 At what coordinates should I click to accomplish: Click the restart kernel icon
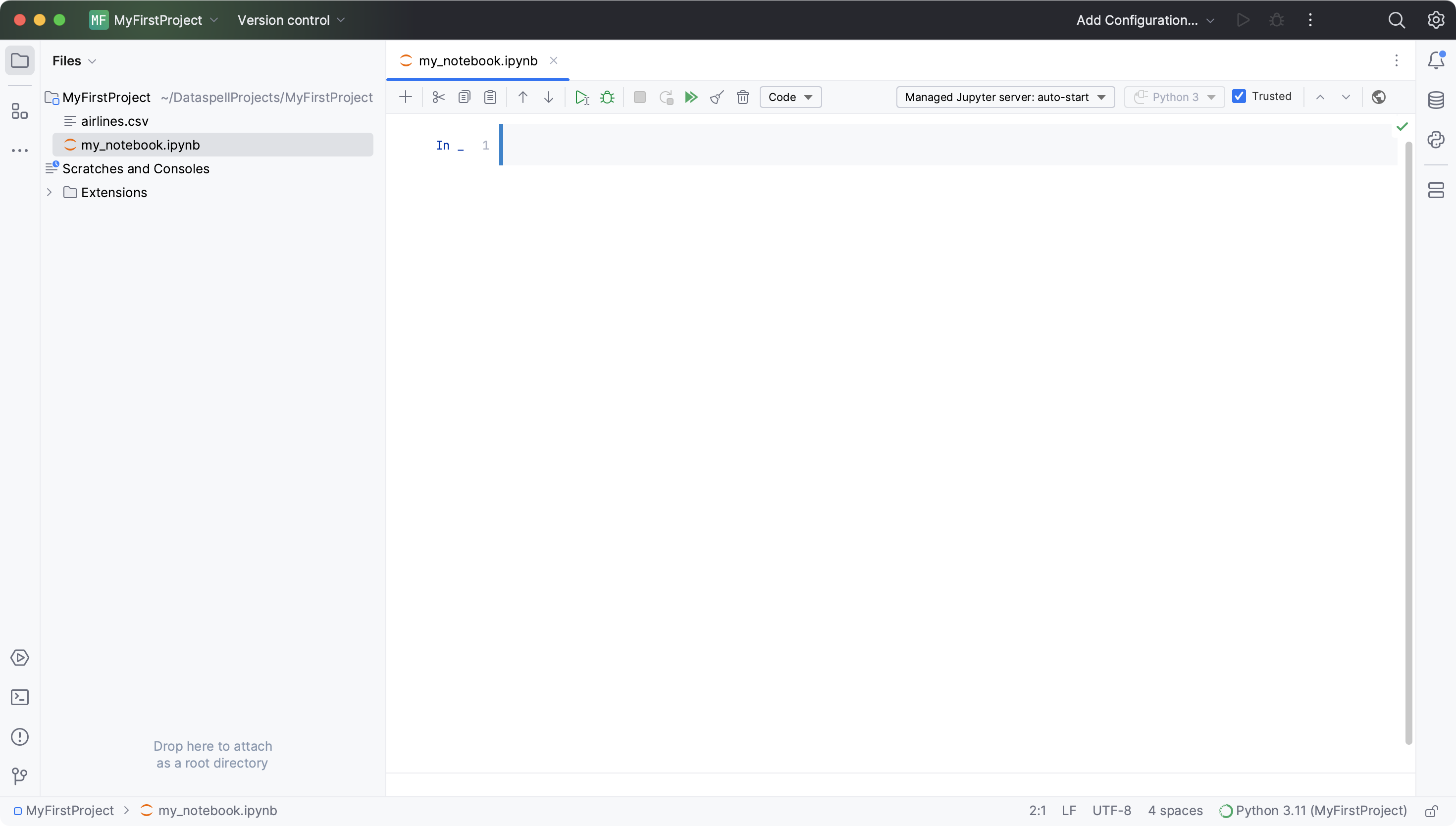click(666, 97)
